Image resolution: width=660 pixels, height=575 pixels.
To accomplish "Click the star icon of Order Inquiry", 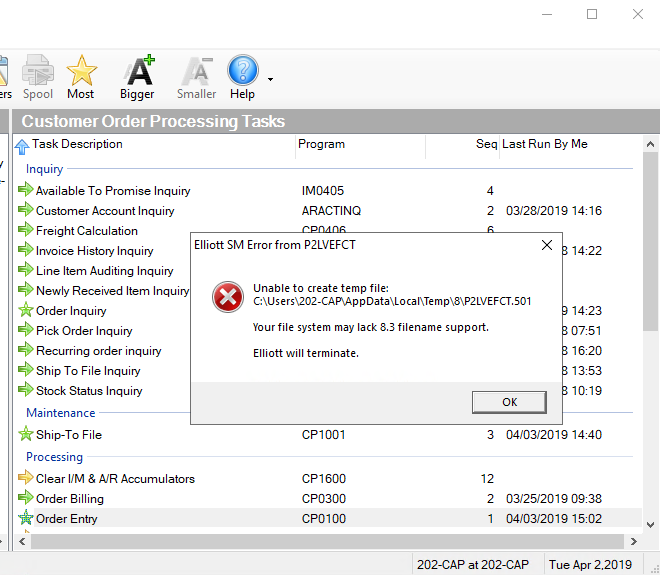I will click(26, 309).
